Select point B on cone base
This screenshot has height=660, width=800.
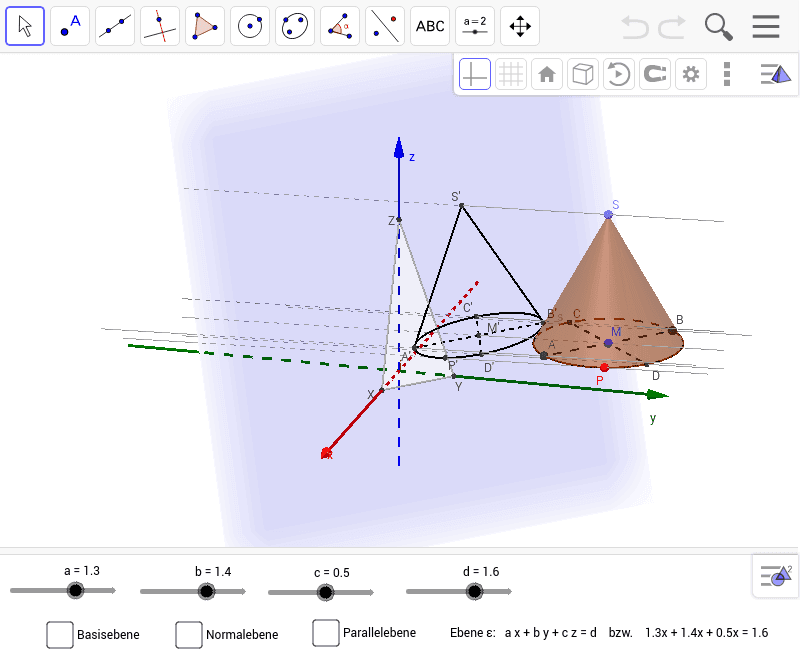pos(672,331)
